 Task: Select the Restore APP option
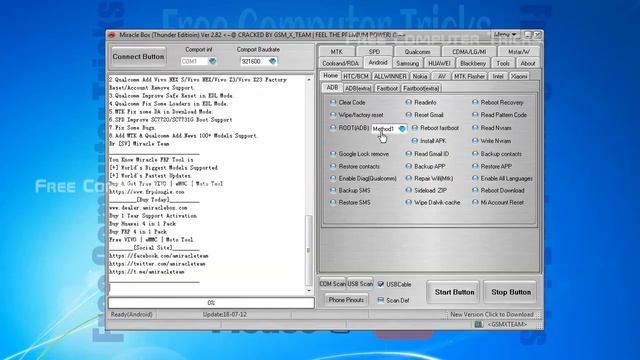(x=492, y=167)
